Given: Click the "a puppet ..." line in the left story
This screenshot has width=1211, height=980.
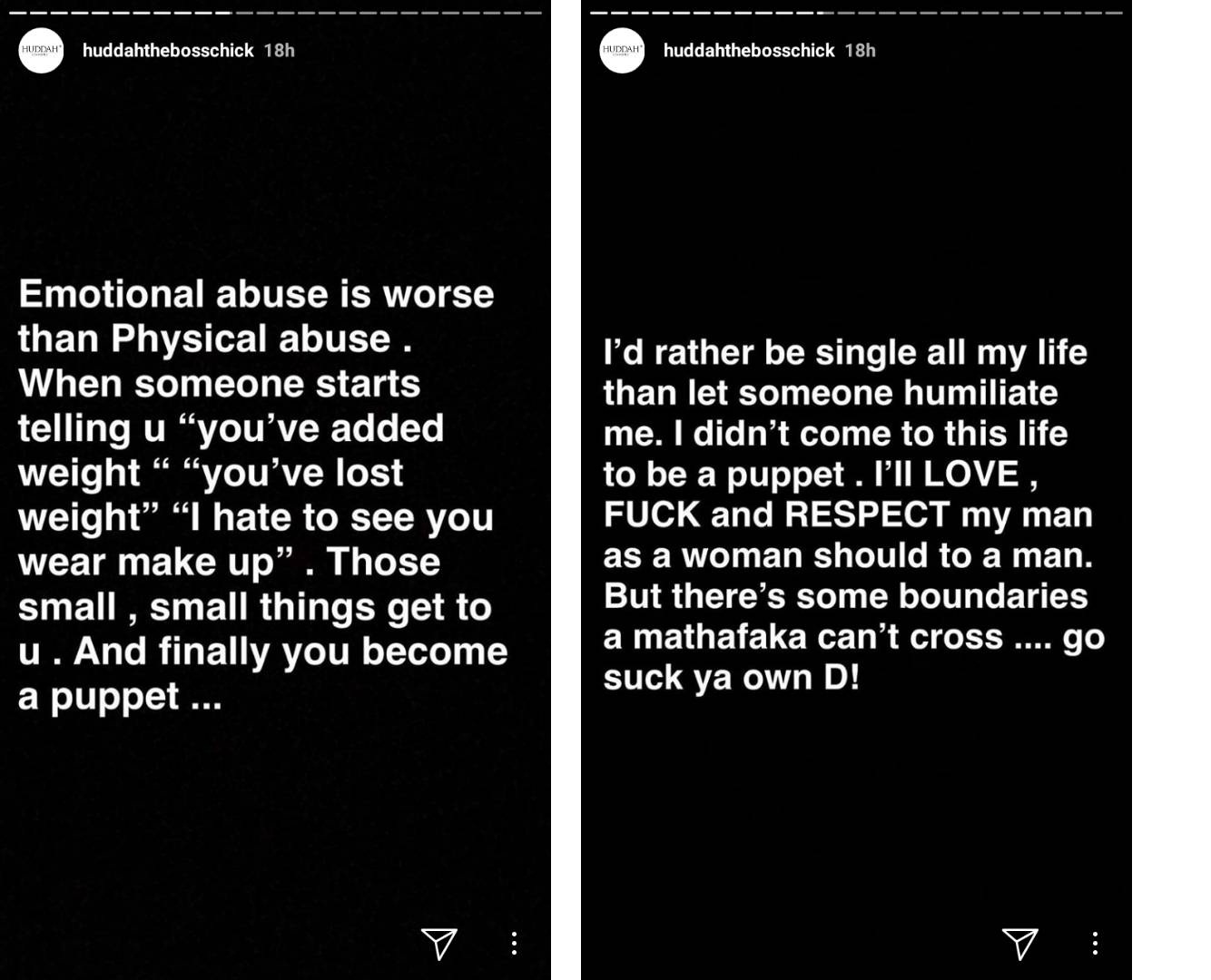Looking at the screenshot, I should (120, 696).
